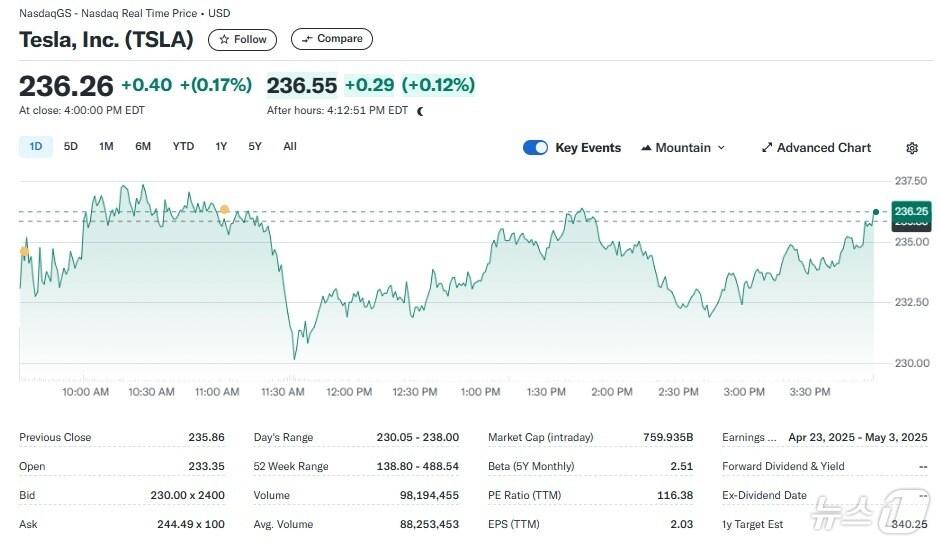This screenshot has width=940, height=546.
Task: Select the 1D time range tab
Action: 36,147
